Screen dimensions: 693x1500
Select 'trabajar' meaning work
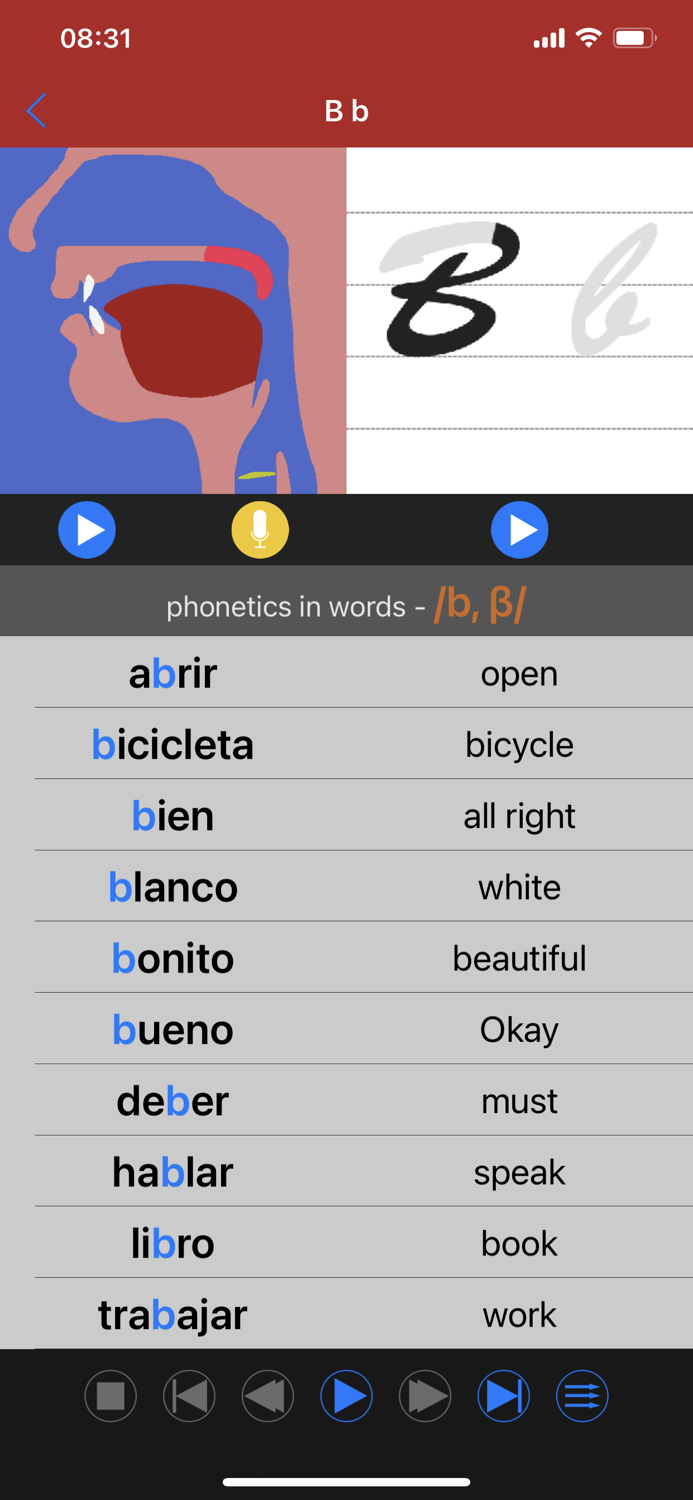(x=173, y=1315)
